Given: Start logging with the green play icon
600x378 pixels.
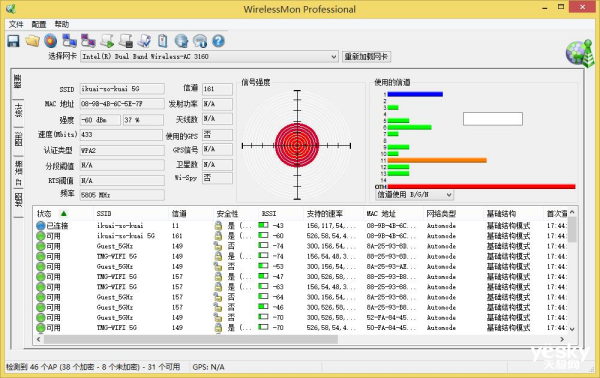Looking at the screenshot, I should (x=107, y=41).
